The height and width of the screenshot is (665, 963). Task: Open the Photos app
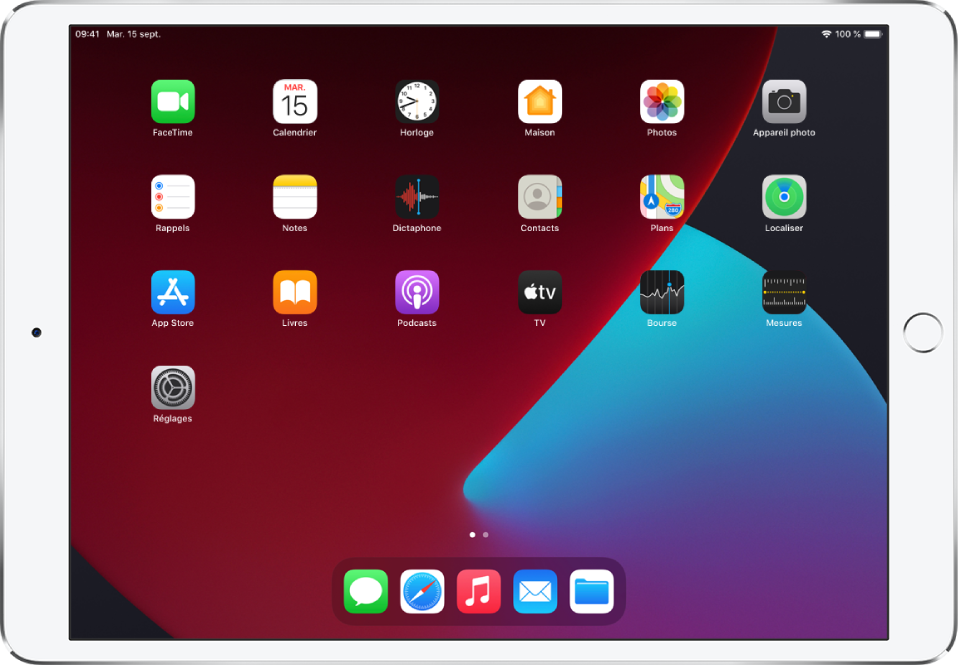click(662, 102)
